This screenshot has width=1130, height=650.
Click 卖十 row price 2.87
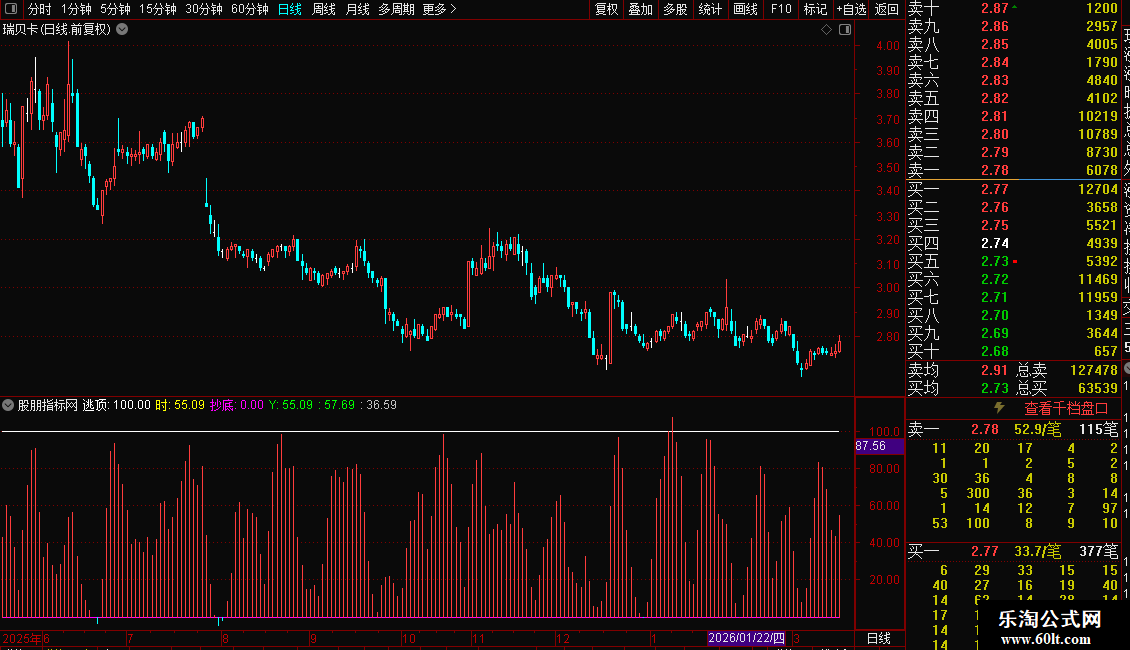coord(995,9)
